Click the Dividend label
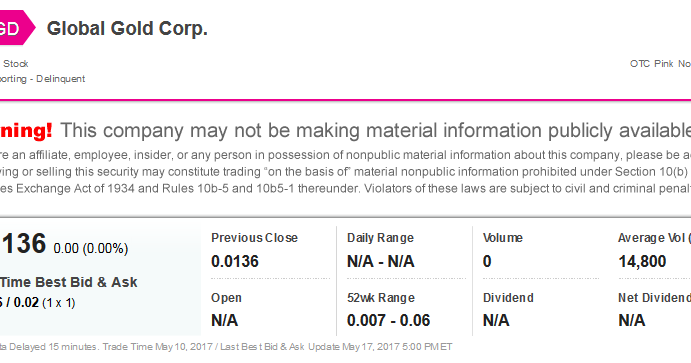This screenshot has height=363, width=691. (x=508, y=298)
